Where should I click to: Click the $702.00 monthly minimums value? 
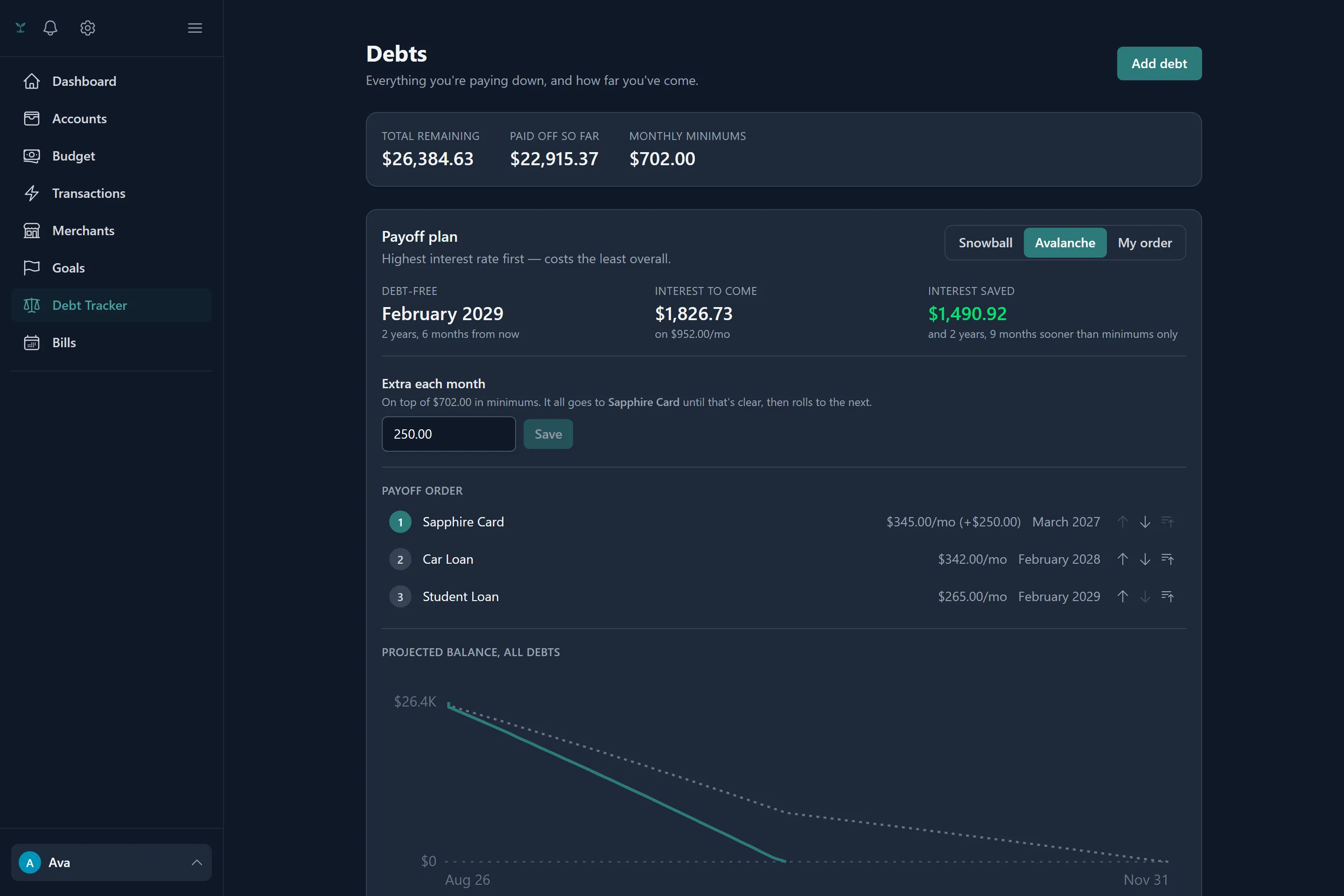[x=662, y=159]
